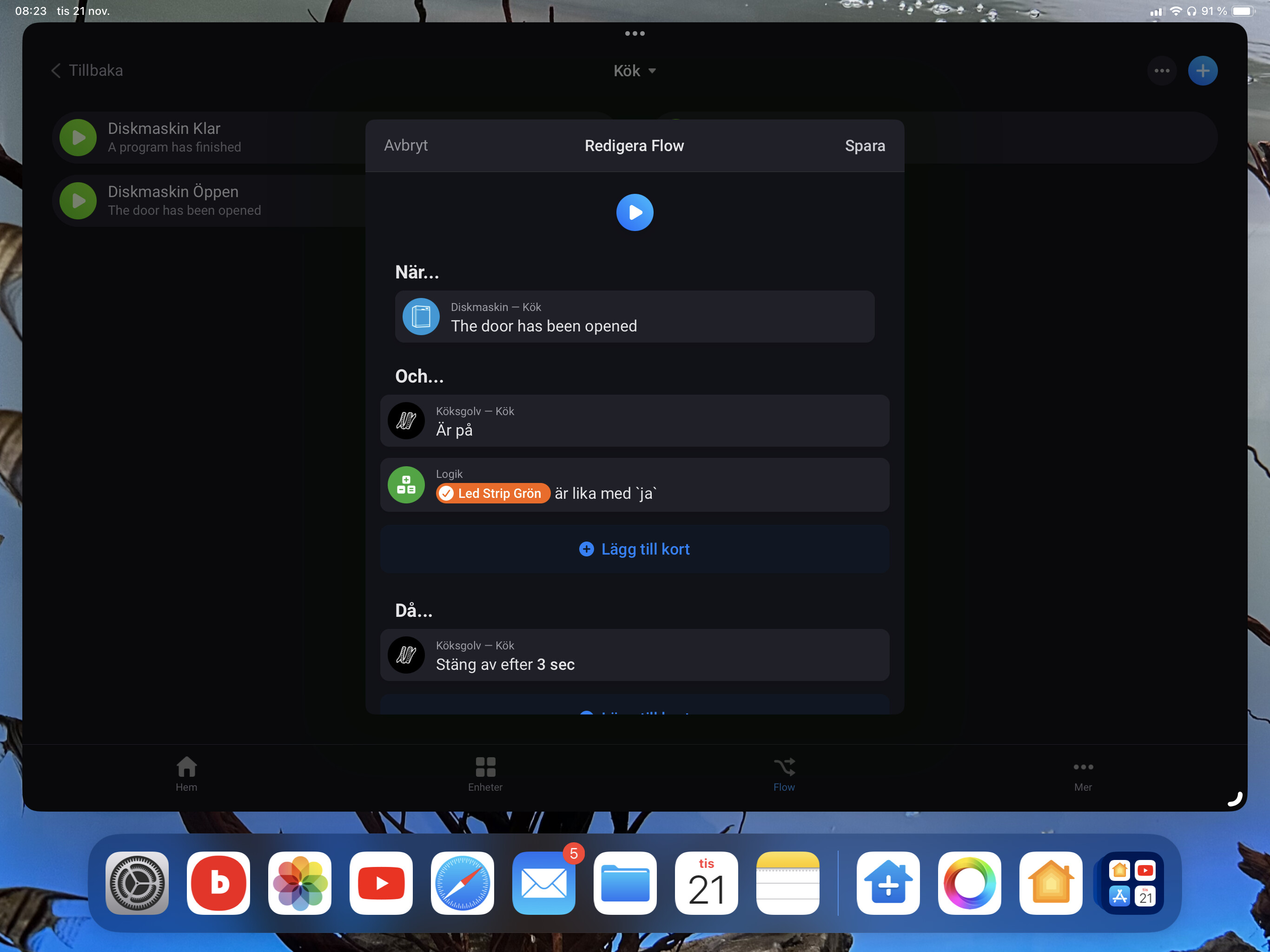Open the window multitasking dots at top
This screenshot has height=952, width=1270.
click(635, 33)
